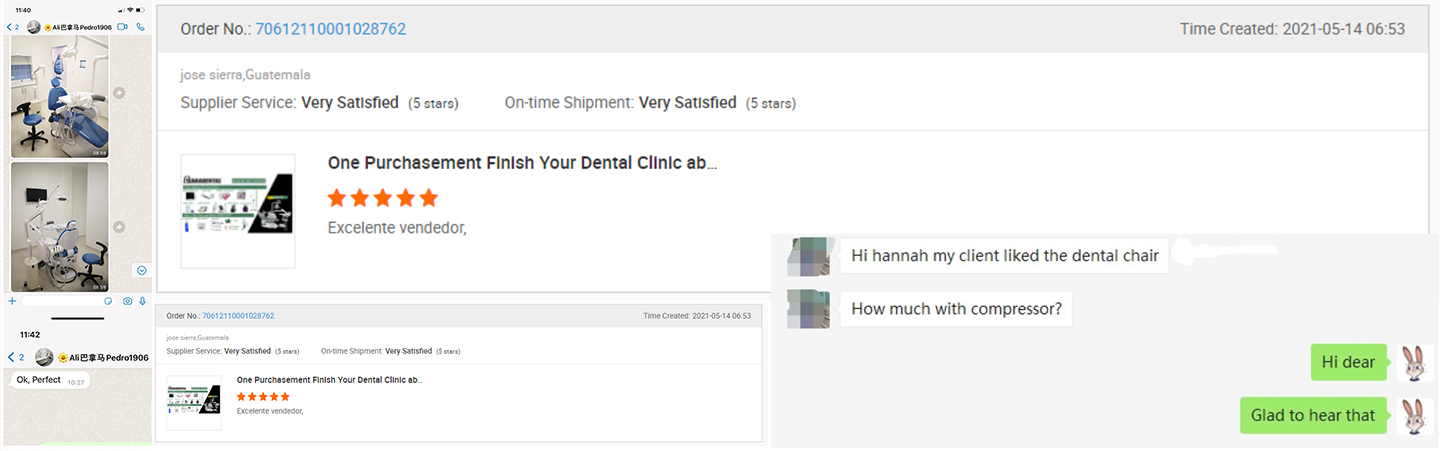Tap the plus attachment icon

(x=12, y=301)
